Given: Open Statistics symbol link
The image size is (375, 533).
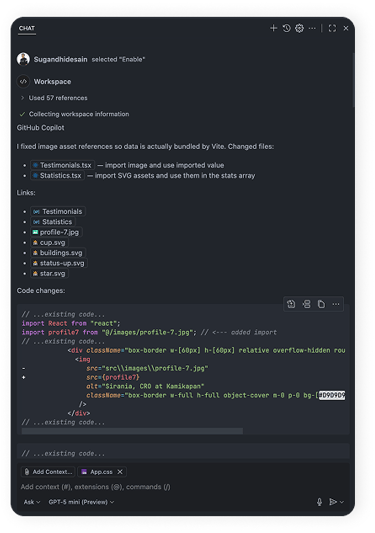Looking at the screenshot, I should (53, 222).
